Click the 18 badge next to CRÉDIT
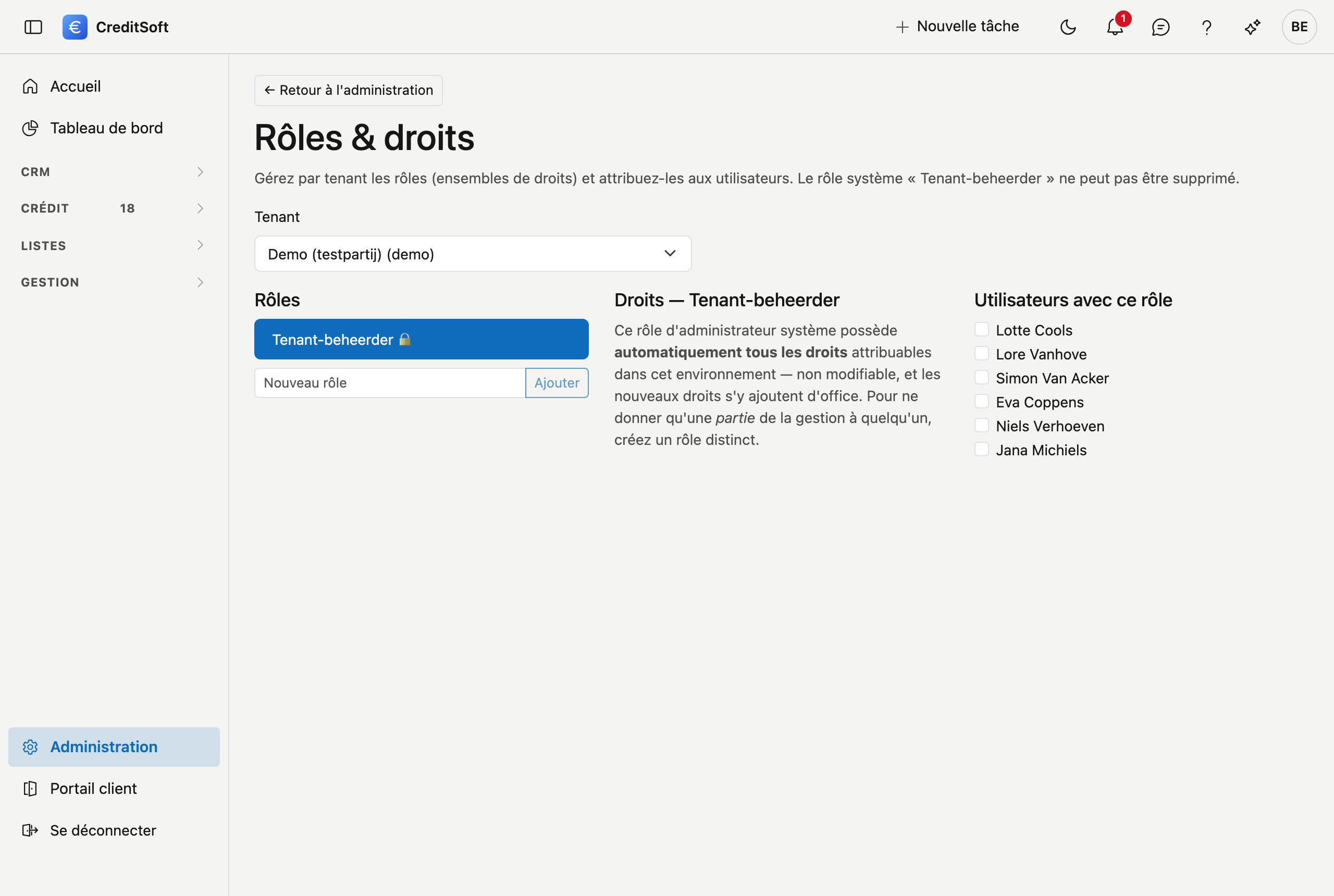 [x=128, y=208]
